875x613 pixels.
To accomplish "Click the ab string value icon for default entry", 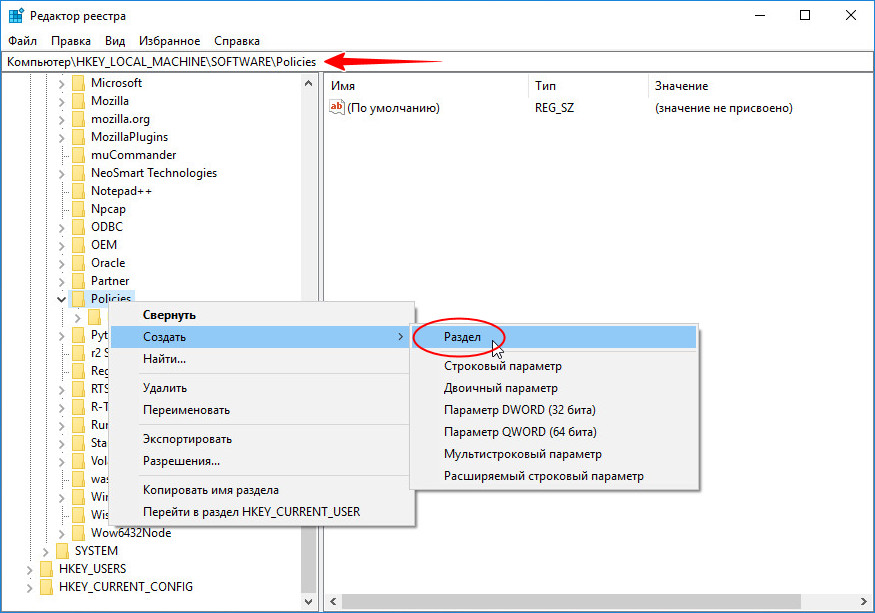I will point(336,107).
